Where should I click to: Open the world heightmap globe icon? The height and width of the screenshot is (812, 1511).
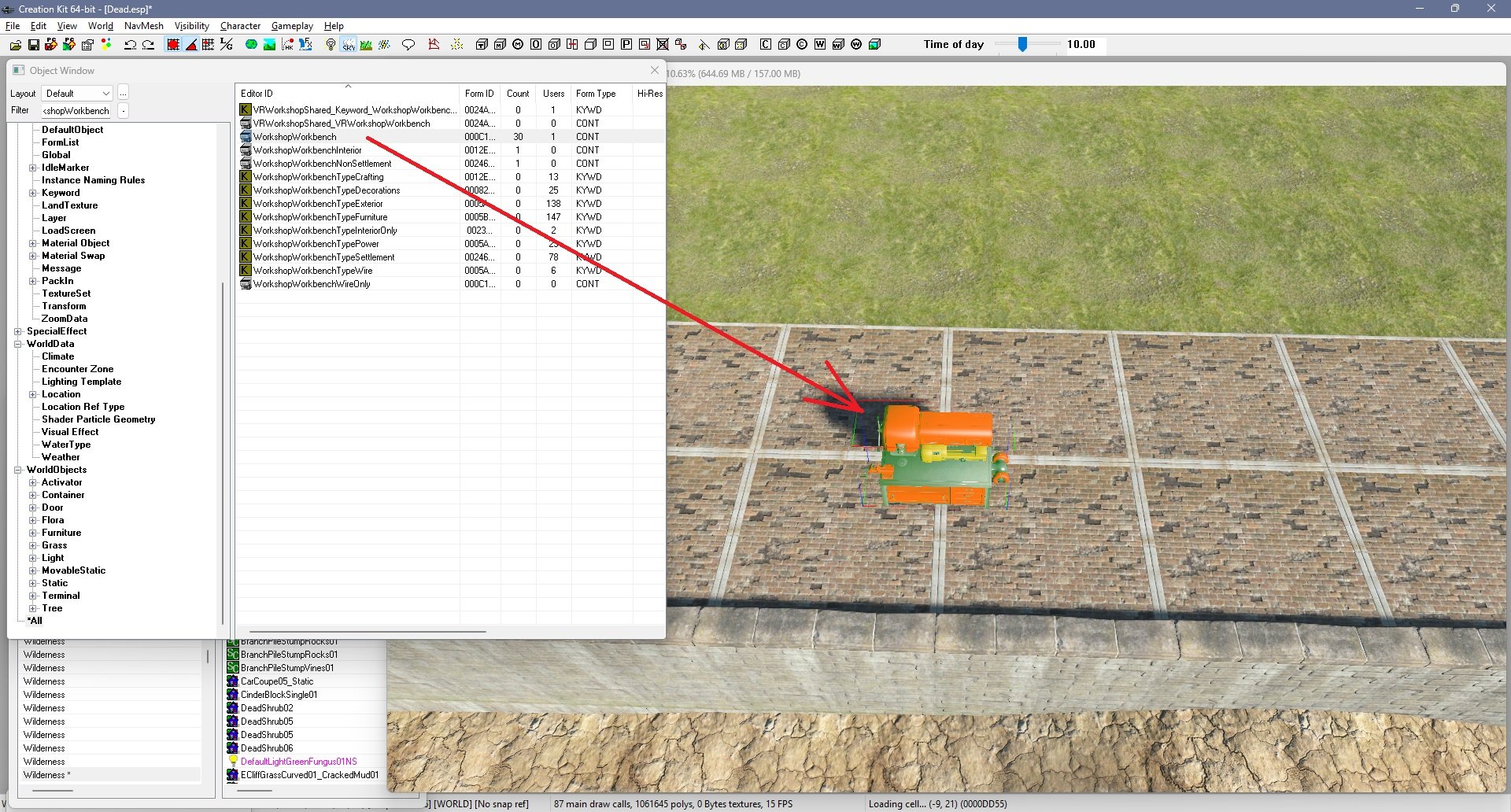coord(251,45)
